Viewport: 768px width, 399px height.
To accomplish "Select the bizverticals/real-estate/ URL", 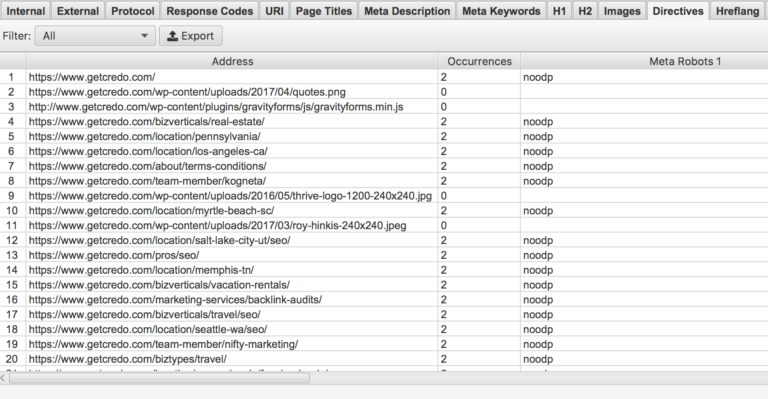I will point(146,121).
